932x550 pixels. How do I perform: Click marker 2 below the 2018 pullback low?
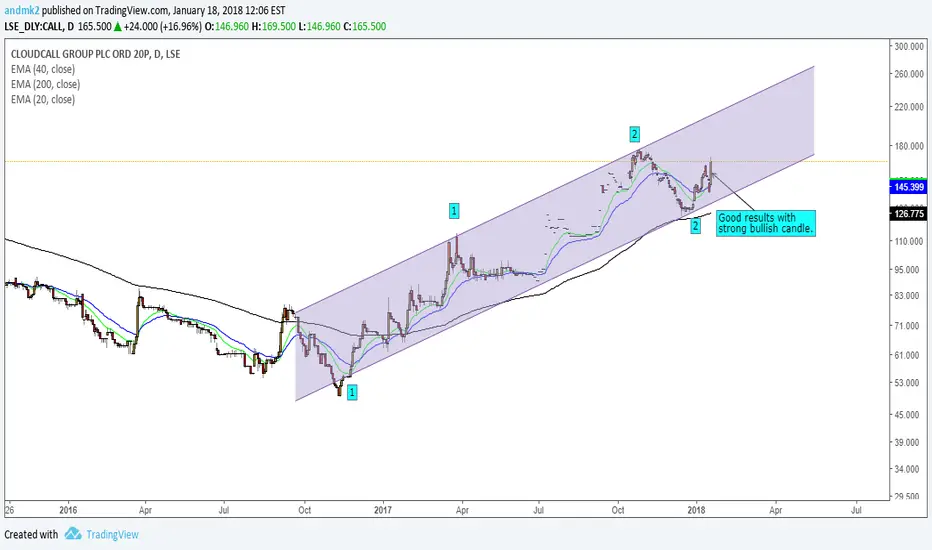pos(695,226)
